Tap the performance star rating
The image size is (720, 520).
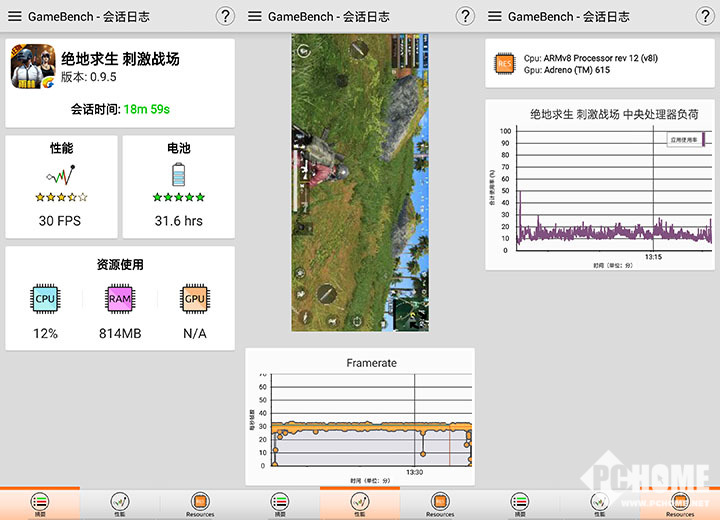point(61,198)
